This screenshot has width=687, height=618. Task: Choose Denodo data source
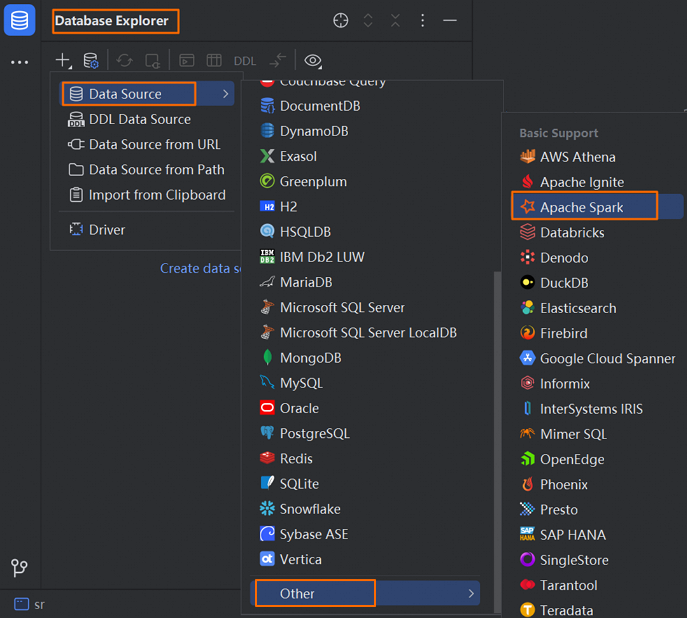[x=597, y=258]
